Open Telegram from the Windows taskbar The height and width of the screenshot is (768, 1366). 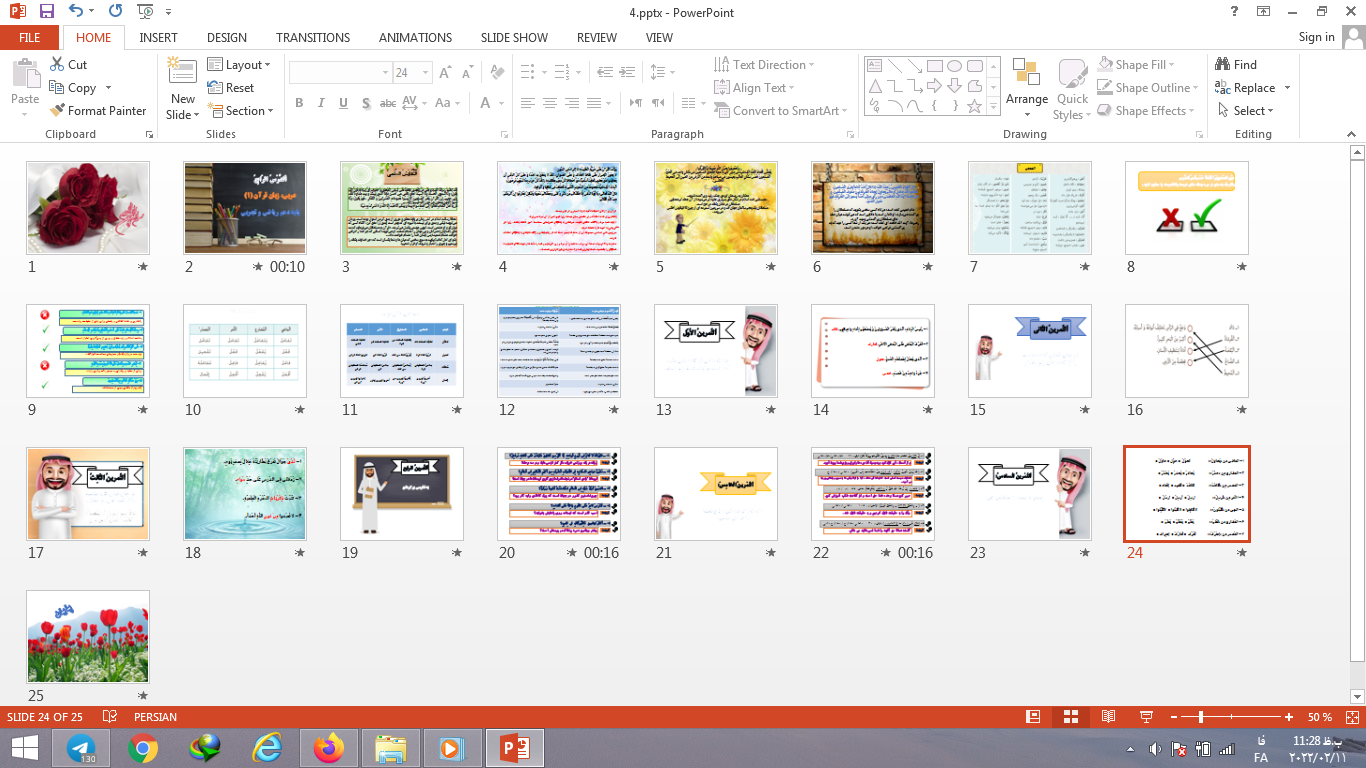coord(81,748)
